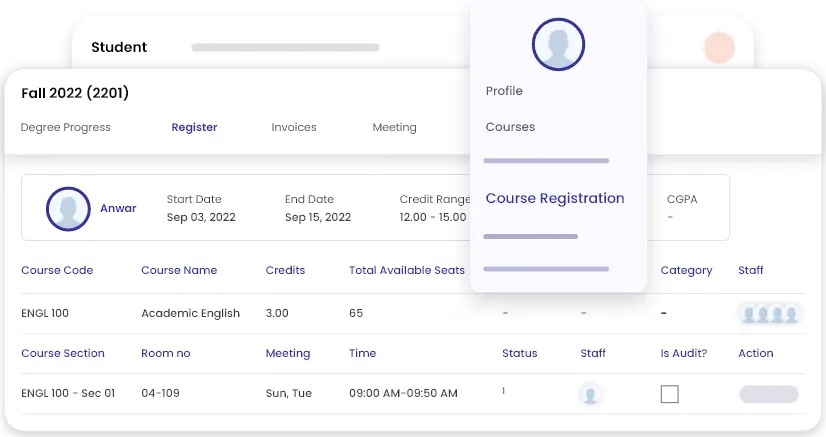
Task: Click the 65 available seats value
Action: pos(356,313)
